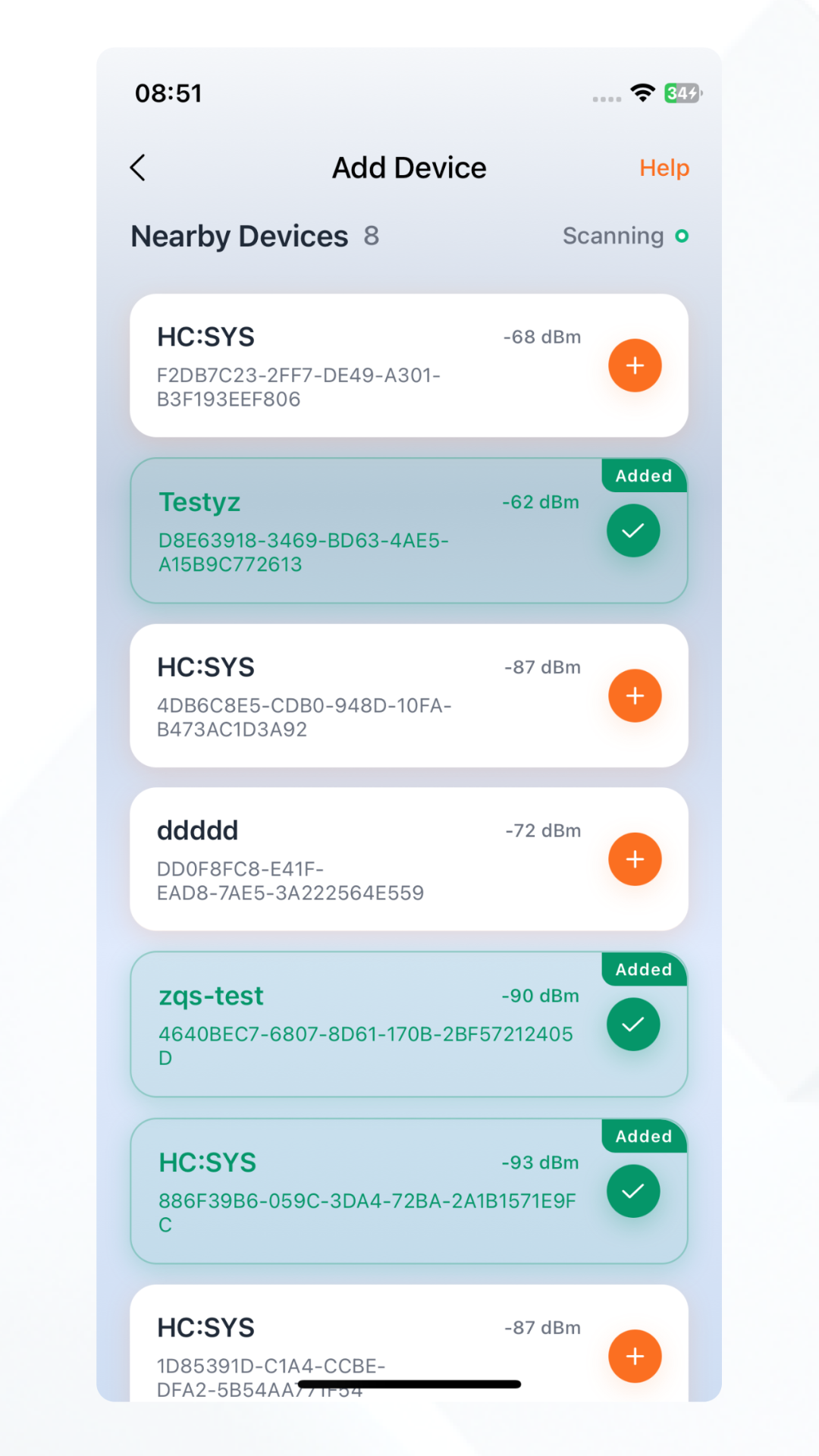Image resolution: width=819 pixels, height=1456 pixels.
Task: Tap the green checkmark on zqs-test
Action: tap(632, 1024)
